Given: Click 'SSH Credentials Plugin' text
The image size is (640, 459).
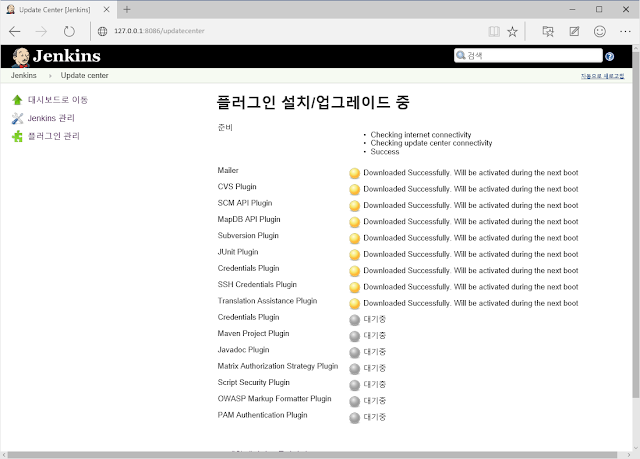Looking at the screenshot, I should pos(257,285).
